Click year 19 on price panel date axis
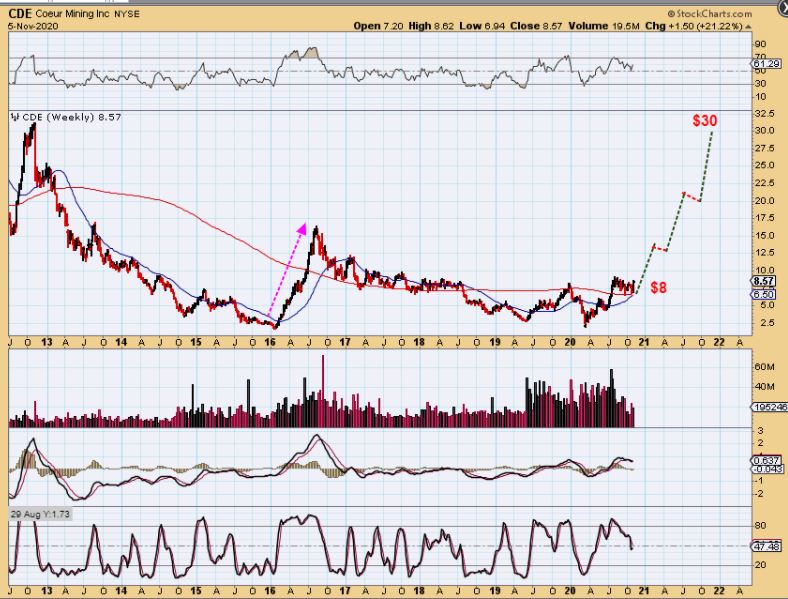Image resolution: width=788 pixels, height=599 pixels. [x=495, y=342]
